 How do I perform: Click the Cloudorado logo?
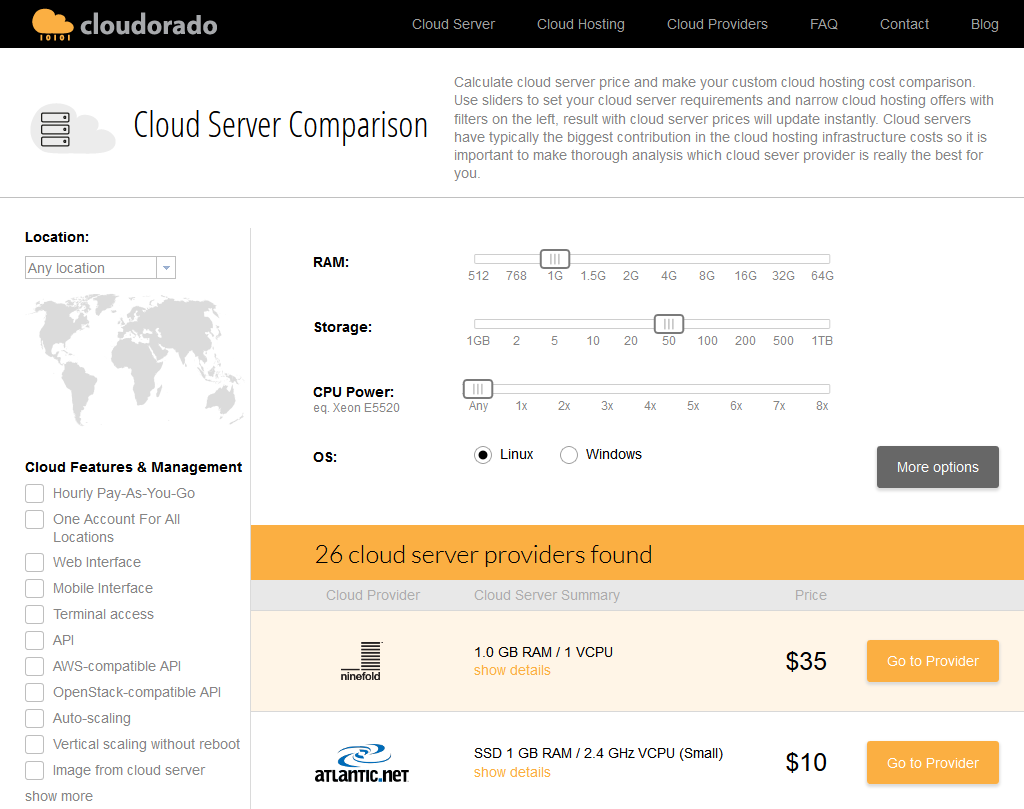[124, 24]
